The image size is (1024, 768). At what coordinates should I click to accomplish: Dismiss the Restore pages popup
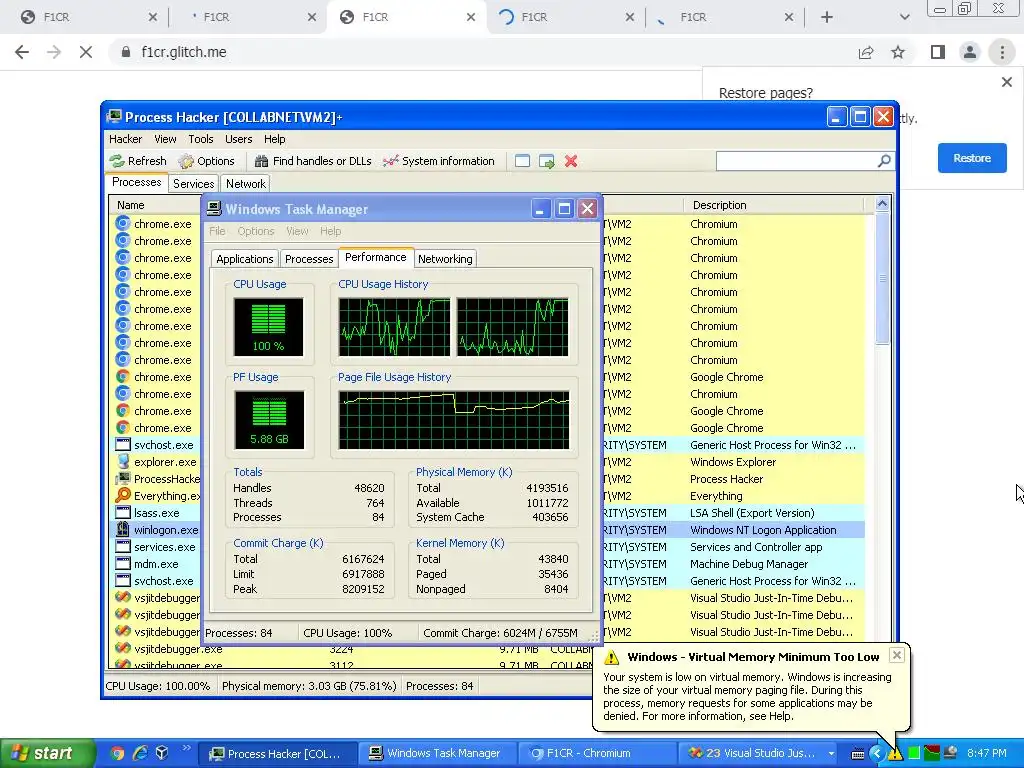coord(1006,82)
